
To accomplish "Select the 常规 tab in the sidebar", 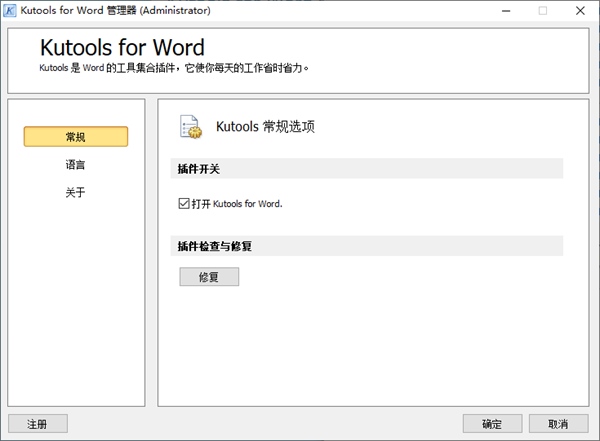I will (76, 137).
